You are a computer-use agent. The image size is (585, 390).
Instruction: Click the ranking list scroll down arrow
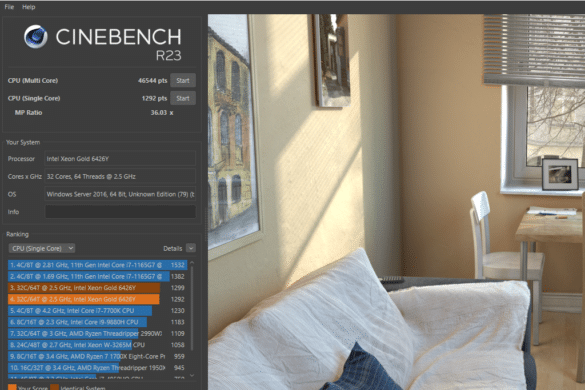tap(192, 375)
